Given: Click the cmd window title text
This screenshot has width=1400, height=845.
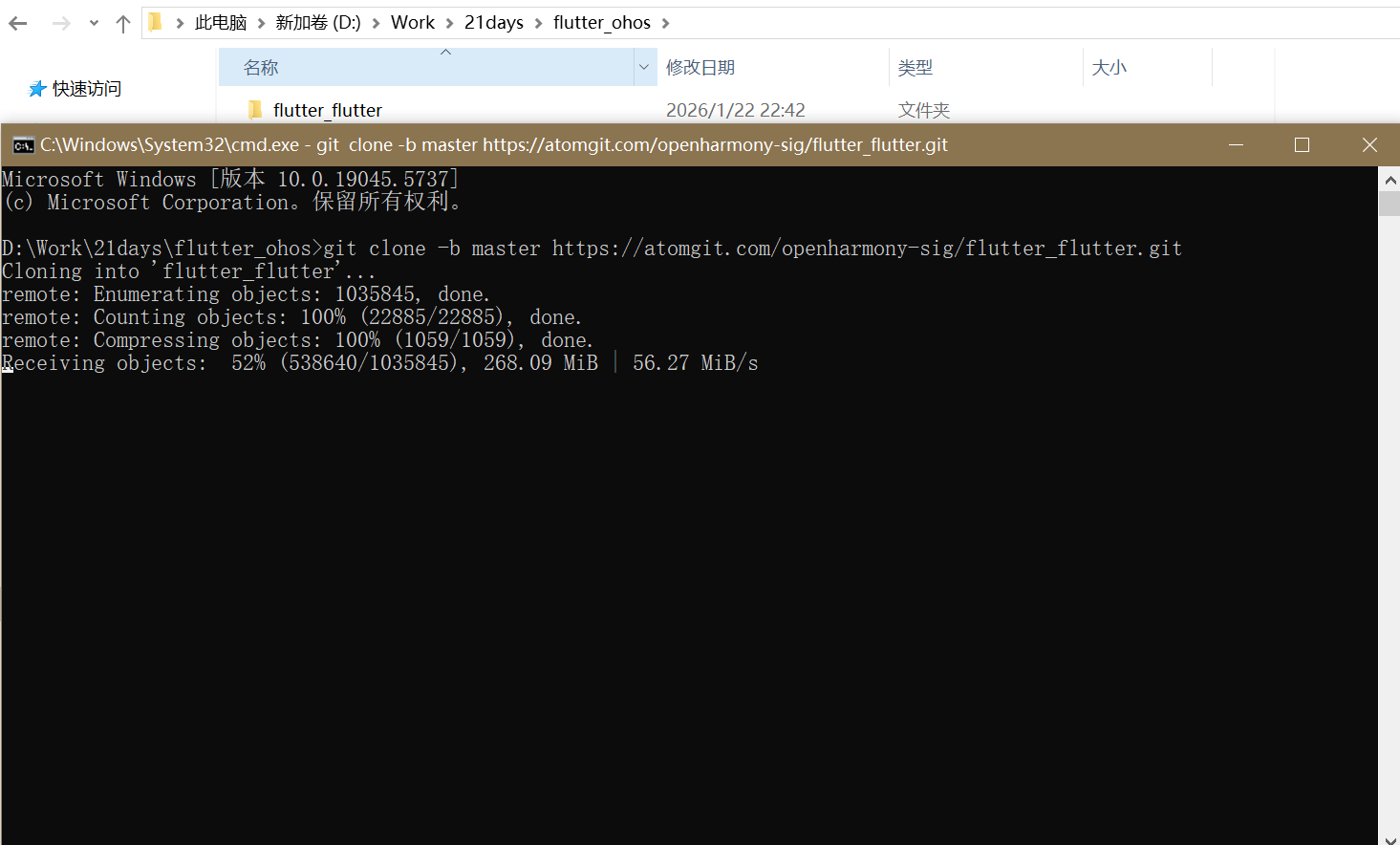Looking at the screenshot, I should (494, 145).
